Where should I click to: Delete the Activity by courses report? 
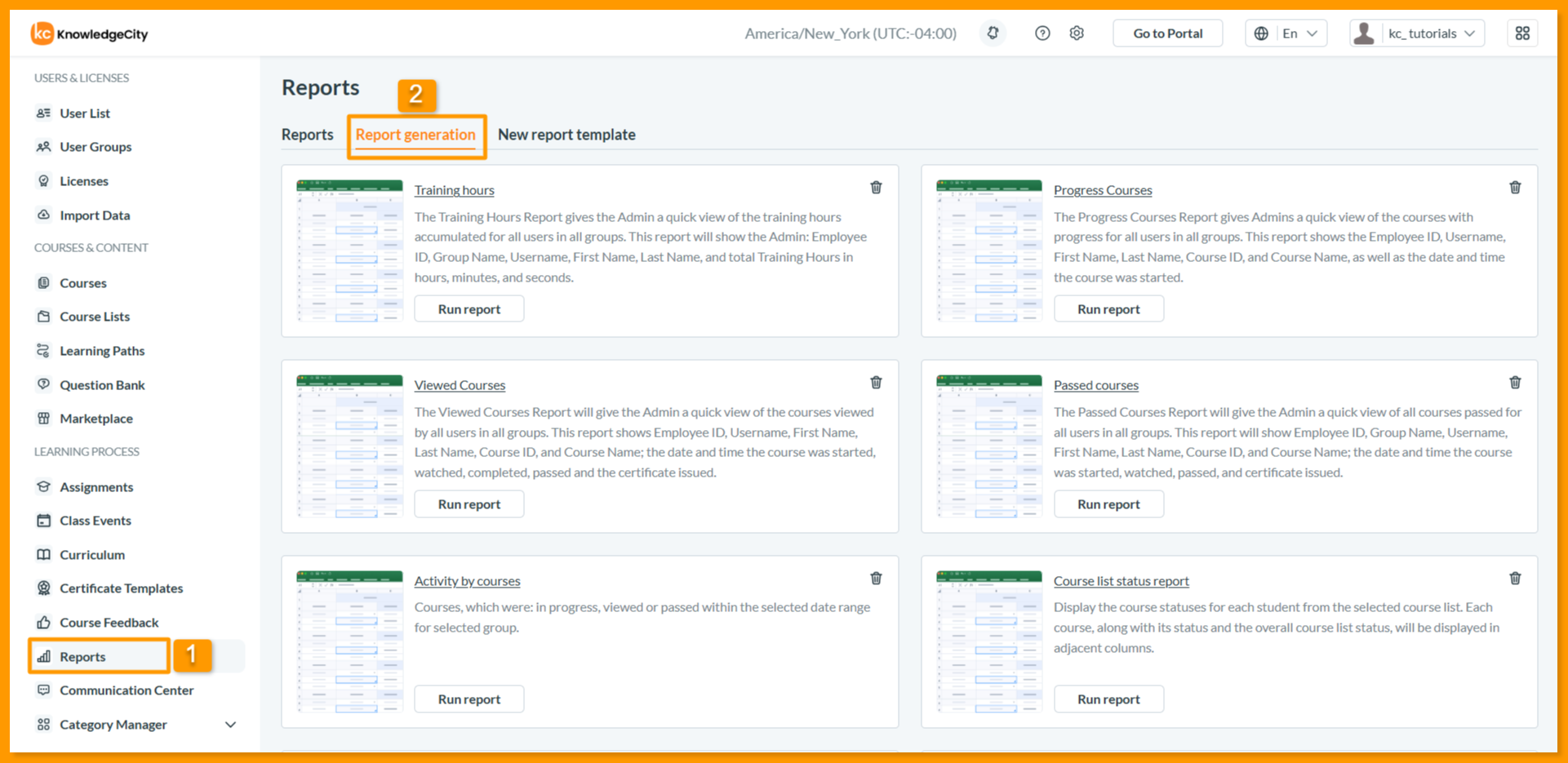(876, 579)
